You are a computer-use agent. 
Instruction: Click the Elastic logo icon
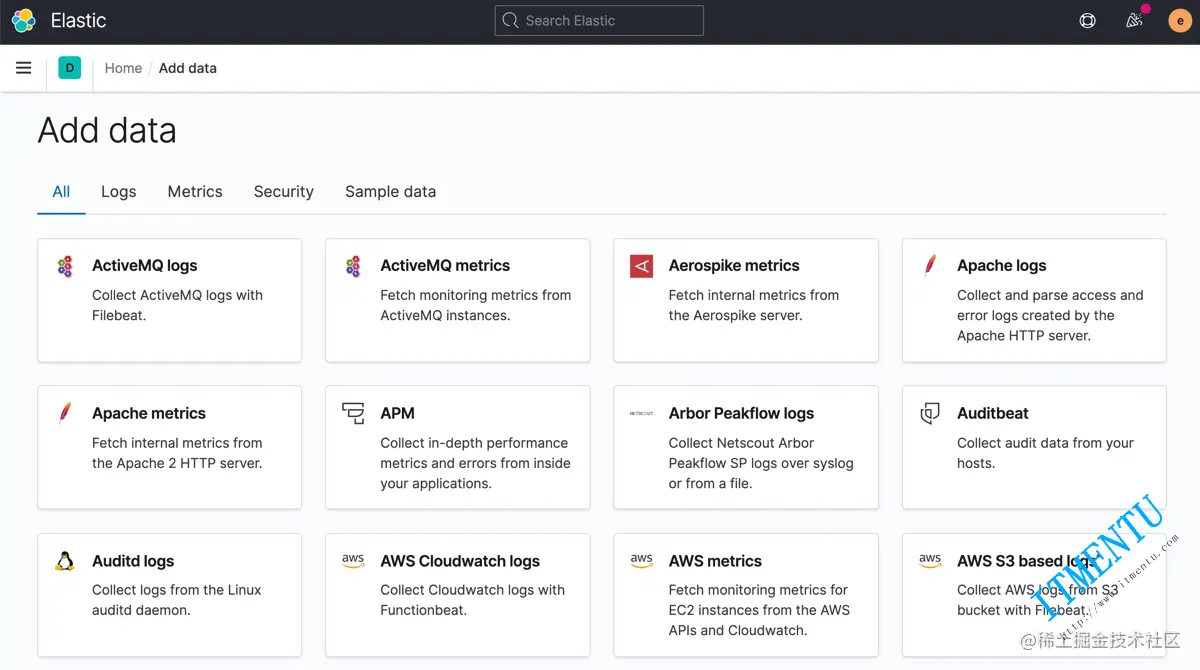(23, 20)
